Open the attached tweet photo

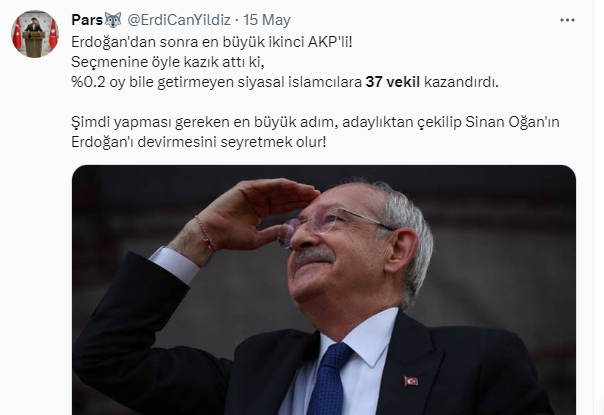point(324,290)
